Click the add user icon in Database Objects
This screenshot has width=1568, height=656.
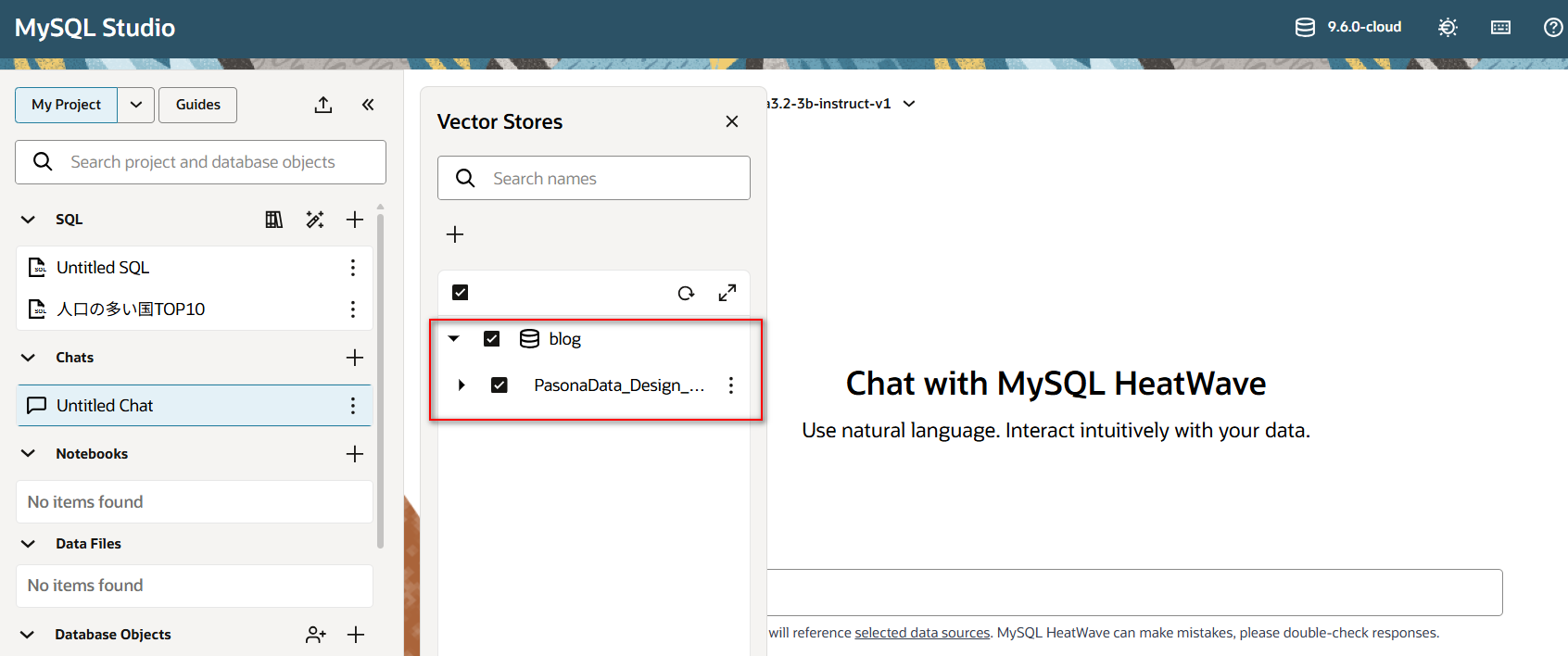pos(316,635)
